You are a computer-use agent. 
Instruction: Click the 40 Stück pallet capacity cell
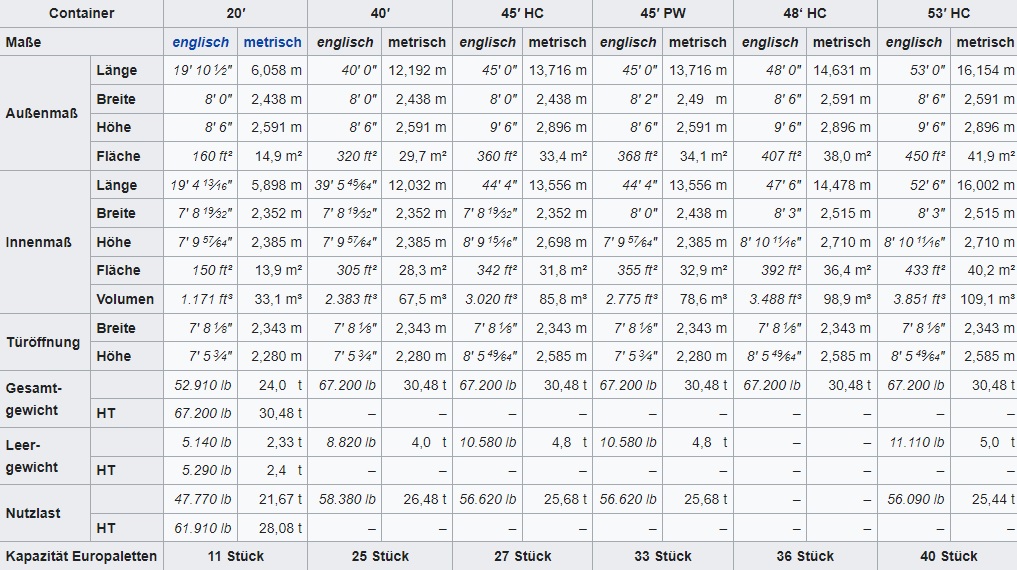947,556
